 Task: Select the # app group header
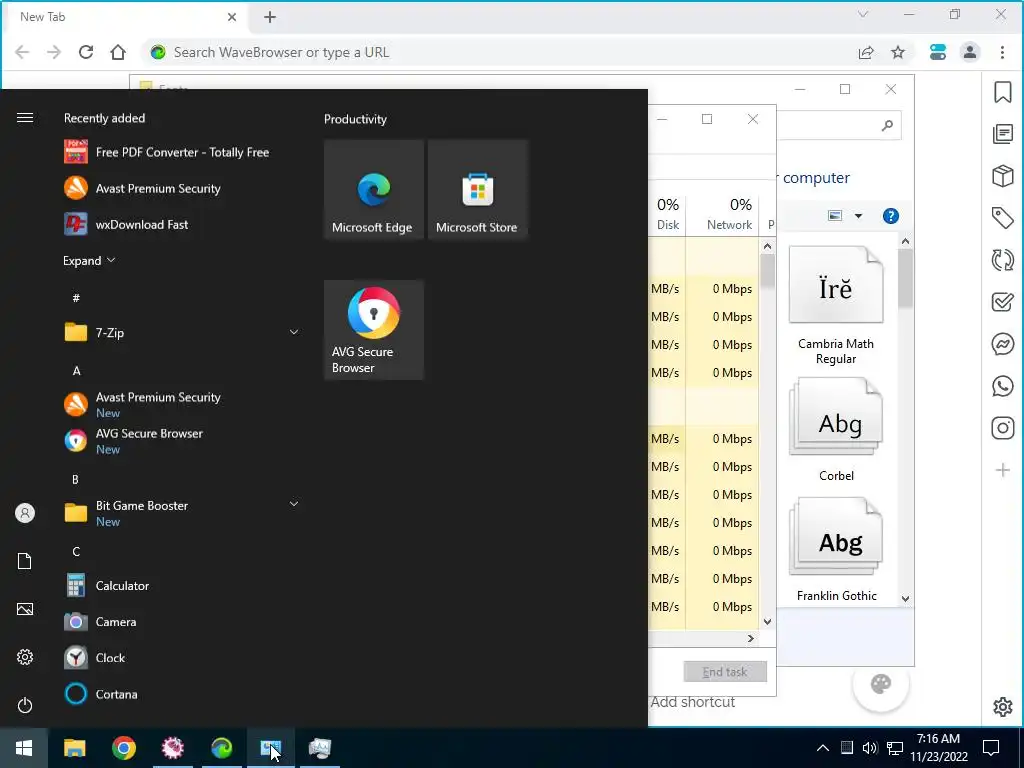click(x=76, y=298)
